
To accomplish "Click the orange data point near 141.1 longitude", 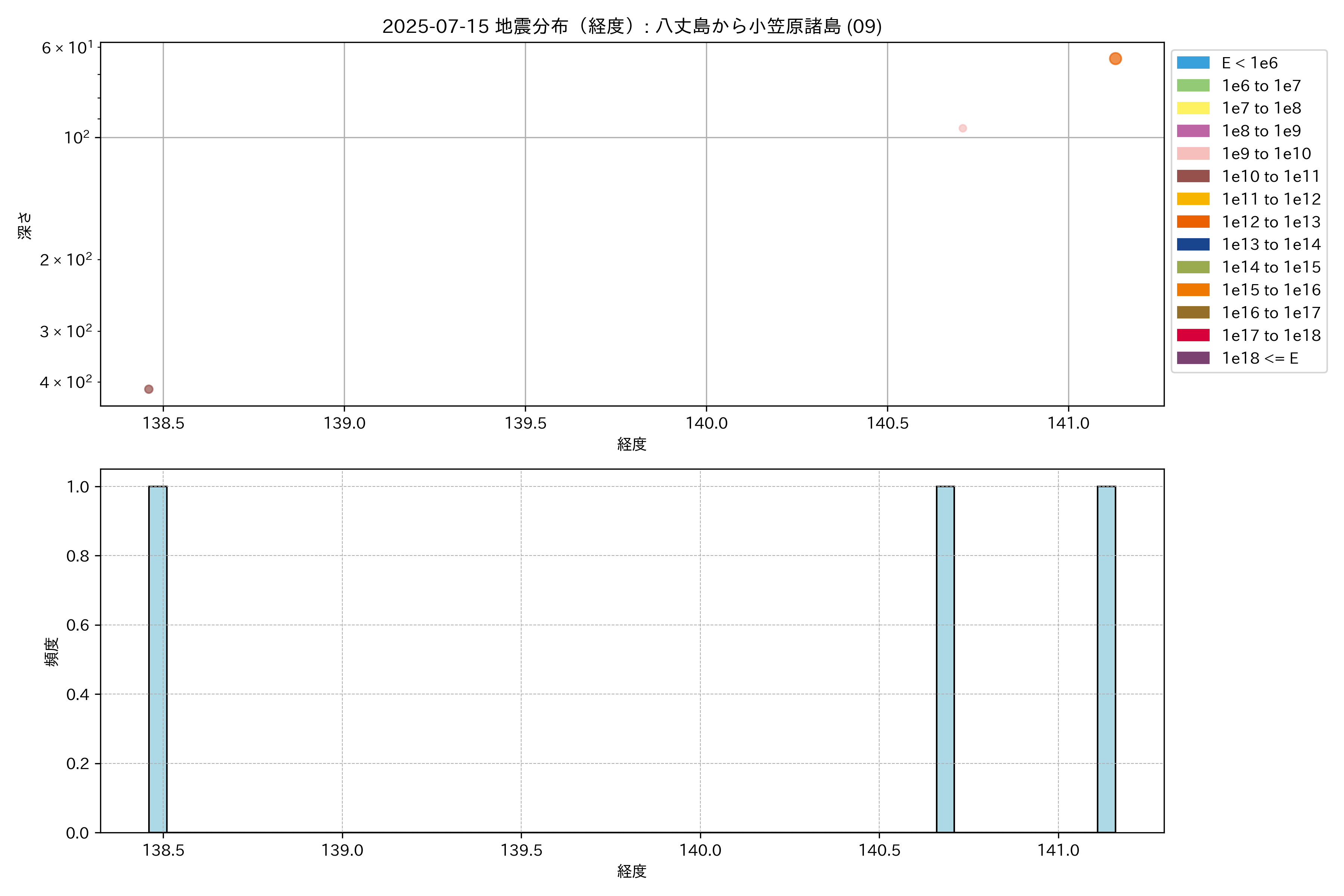I will (x=1115, y=59).
